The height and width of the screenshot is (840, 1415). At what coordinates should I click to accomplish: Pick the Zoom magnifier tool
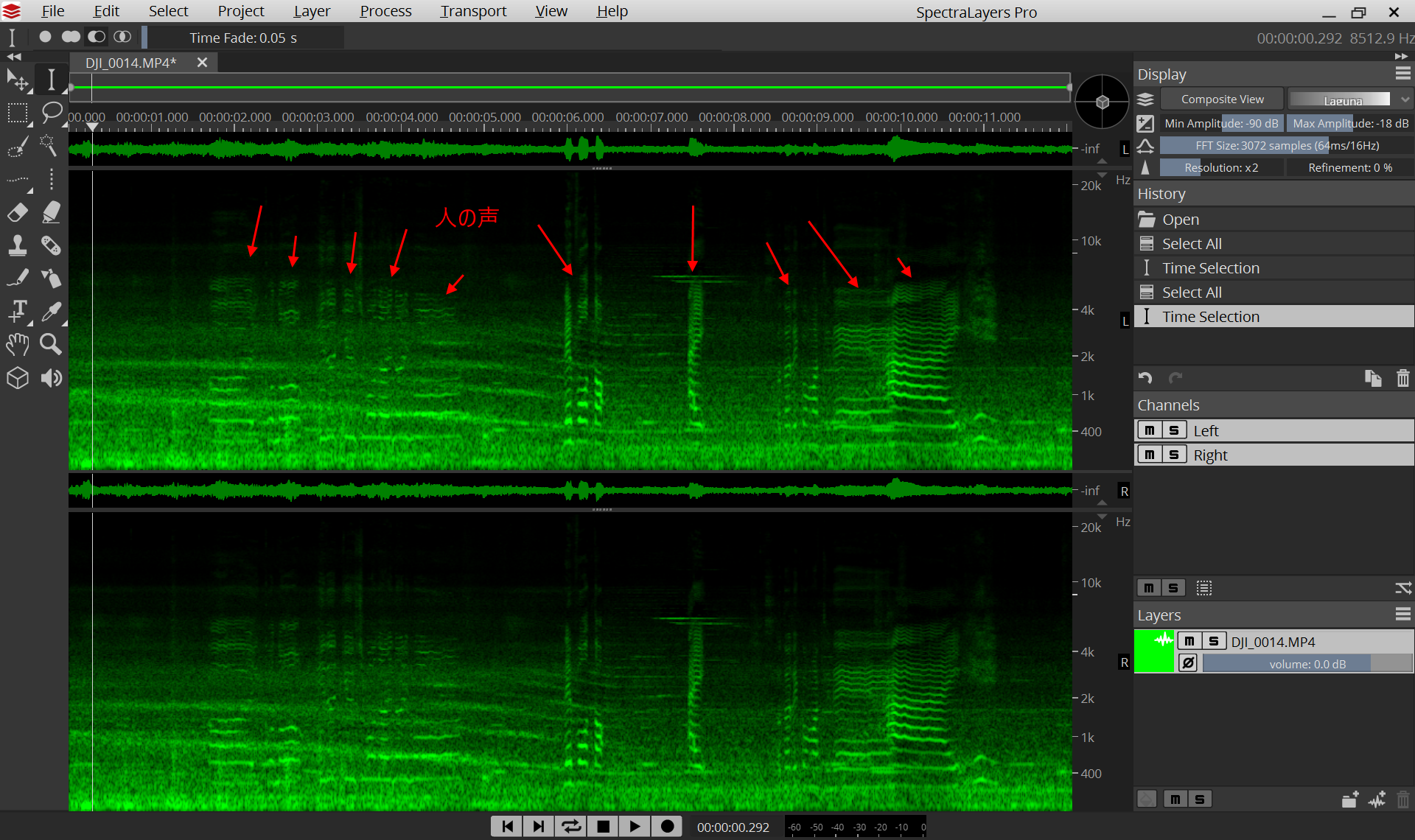(51, 344)
